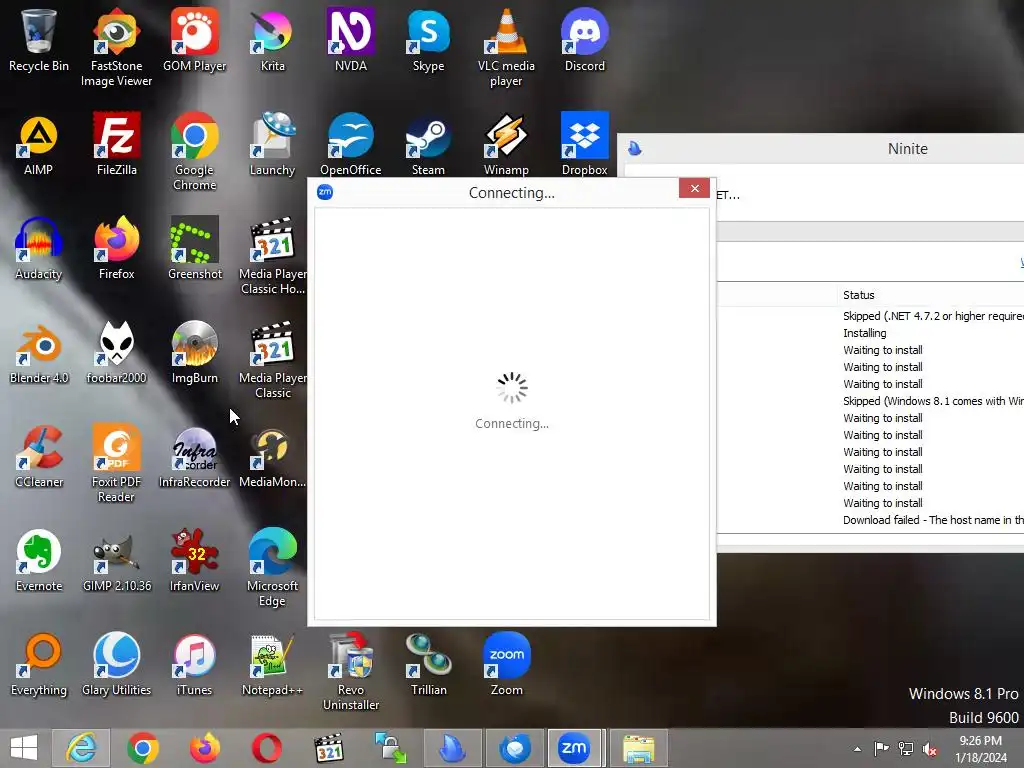Viewport: 1024px width, 768px height.
Task: Select the iTunes desktop icon
Action: [195, 664]
